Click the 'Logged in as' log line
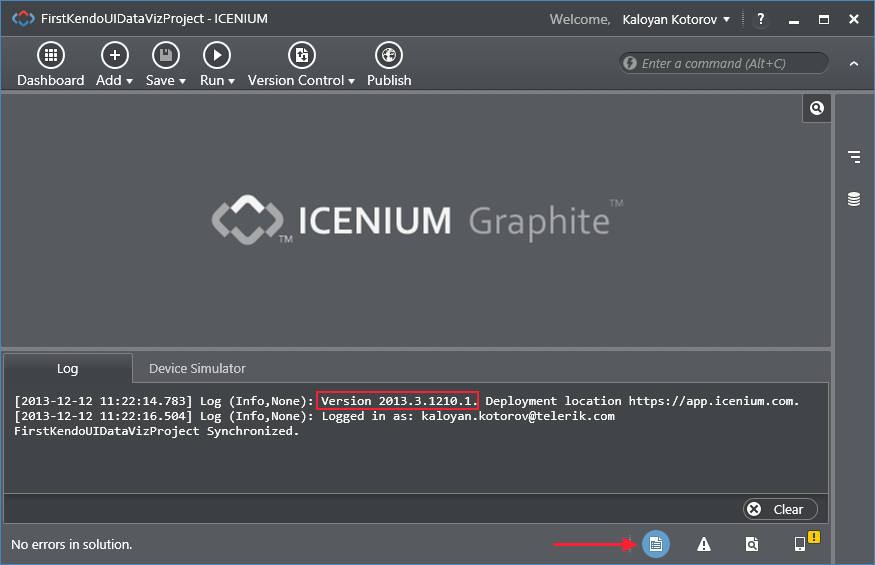Viewport: 875px width, 565px height. pyautogui.click(x=315, y=416)
